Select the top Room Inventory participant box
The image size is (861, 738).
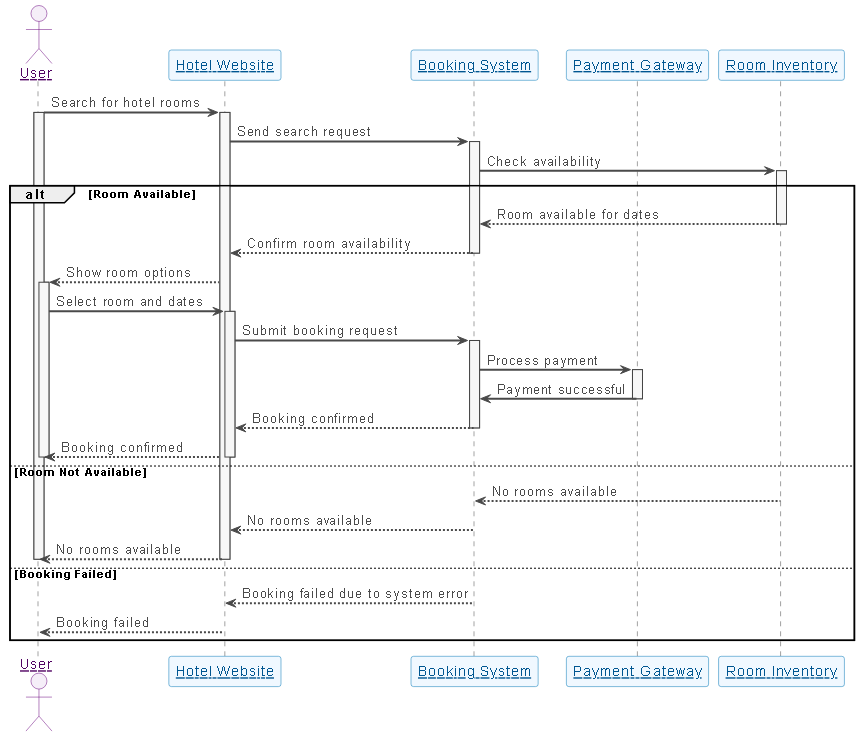click(781, 66)
